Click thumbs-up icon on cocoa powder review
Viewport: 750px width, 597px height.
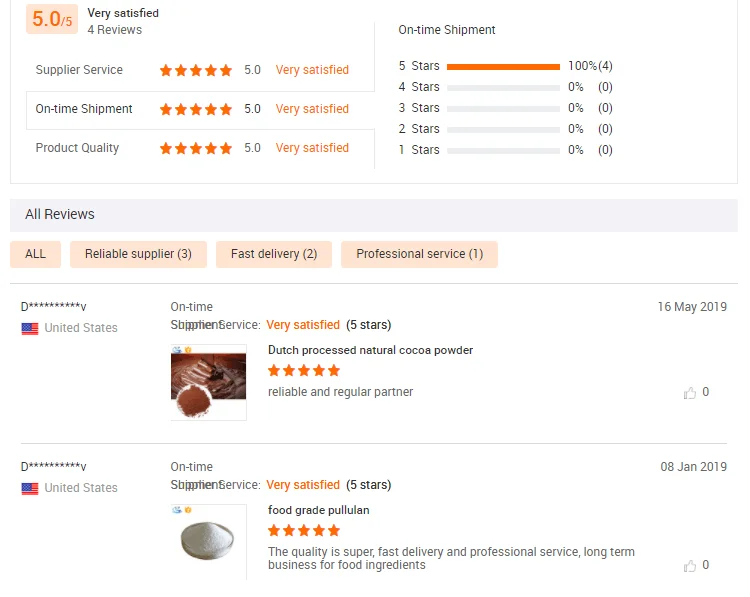(690, 393)
